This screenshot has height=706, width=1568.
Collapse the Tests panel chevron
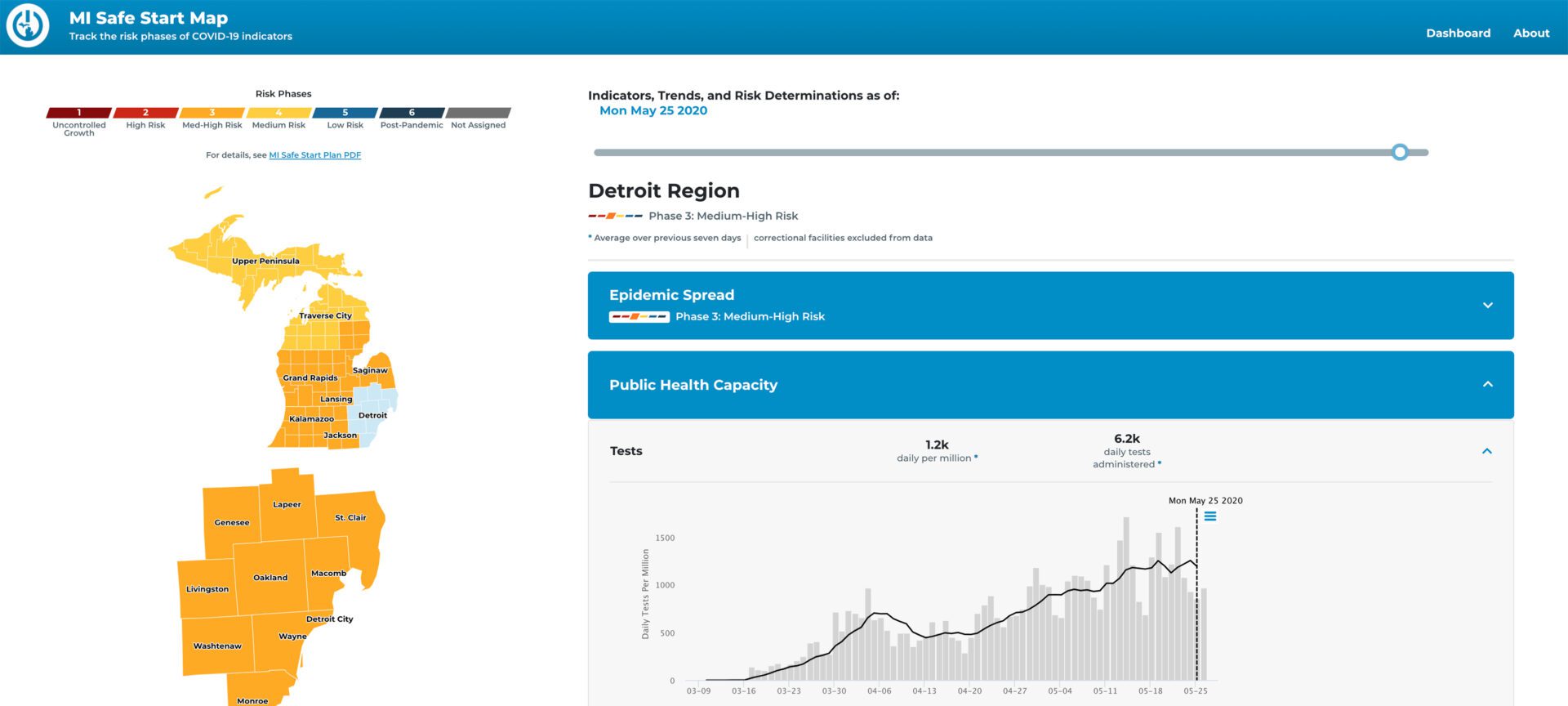[x=1486, y=451]
